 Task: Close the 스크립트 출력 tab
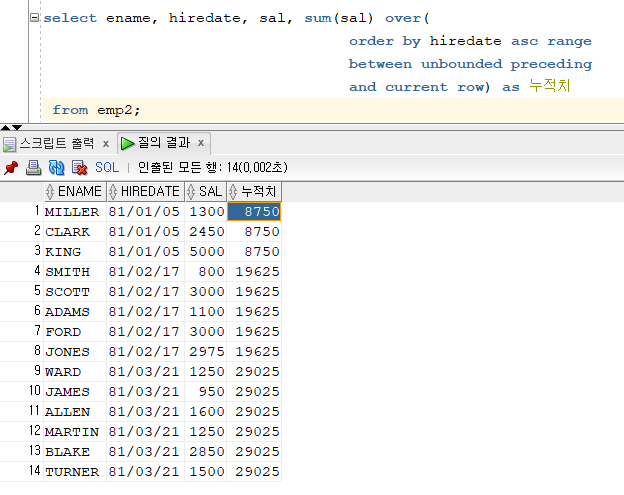[106, 144]
